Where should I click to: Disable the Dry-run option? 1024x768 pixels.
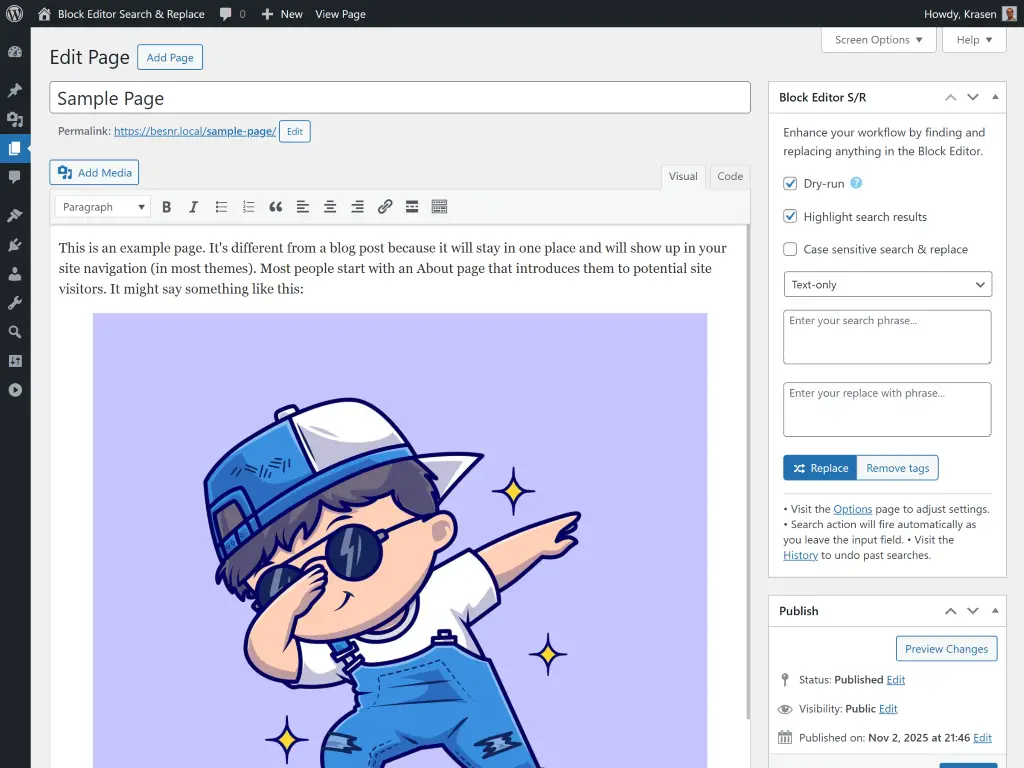pyautogui.click(x=790, y=184)
